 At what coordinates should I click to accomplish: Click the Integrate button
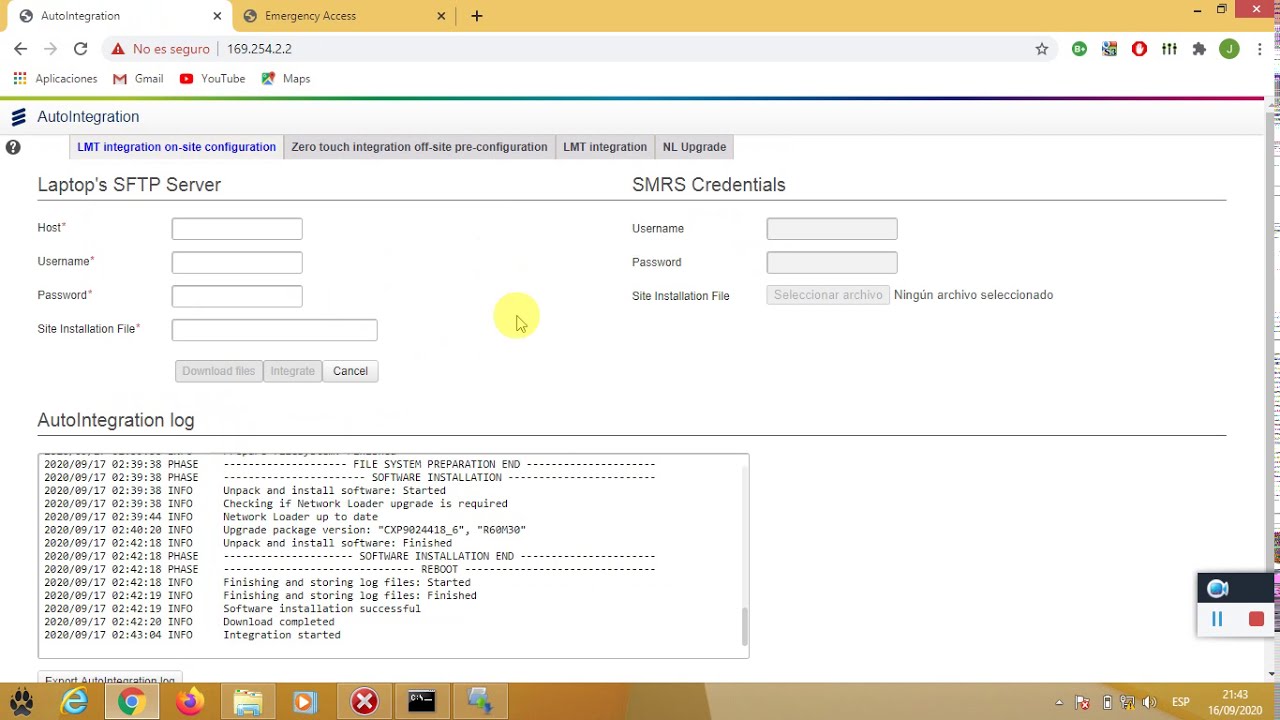coord(292,371)
